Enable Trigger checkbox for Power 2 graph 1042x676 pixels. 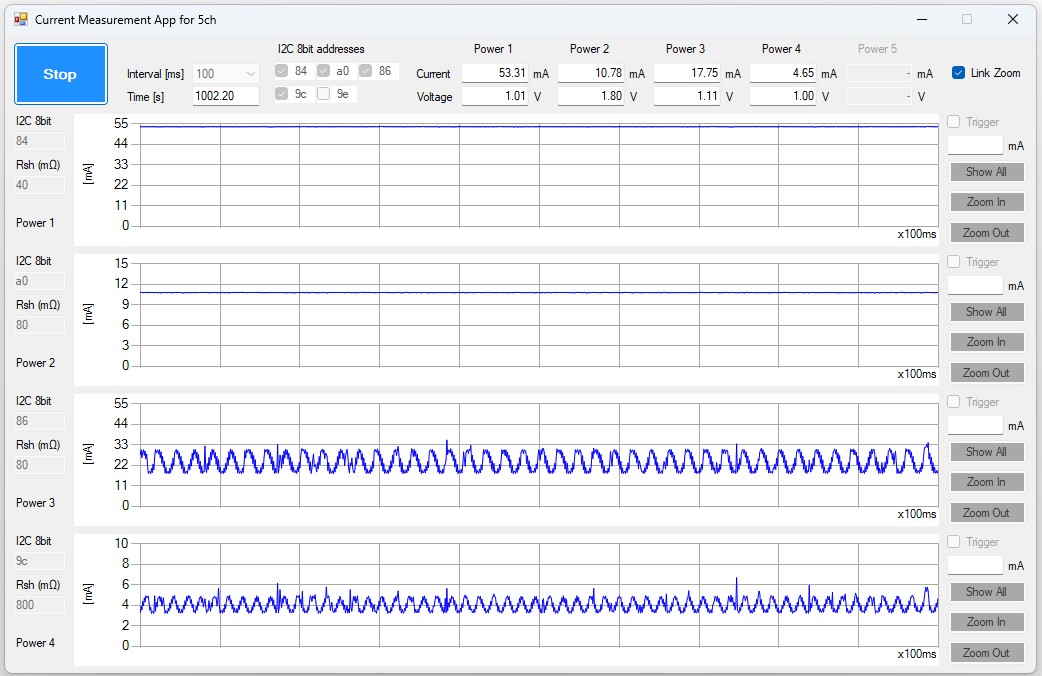(x=954, y=262)
